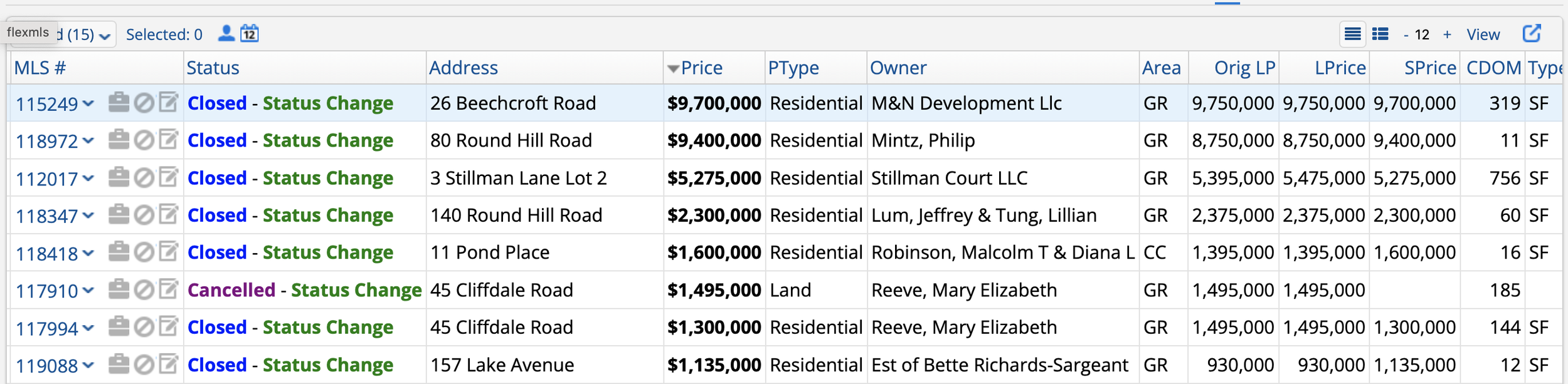Decrease font size with the minus button
The height and width of the screenshot is (384, 1568).
[x=1407, y=34]
